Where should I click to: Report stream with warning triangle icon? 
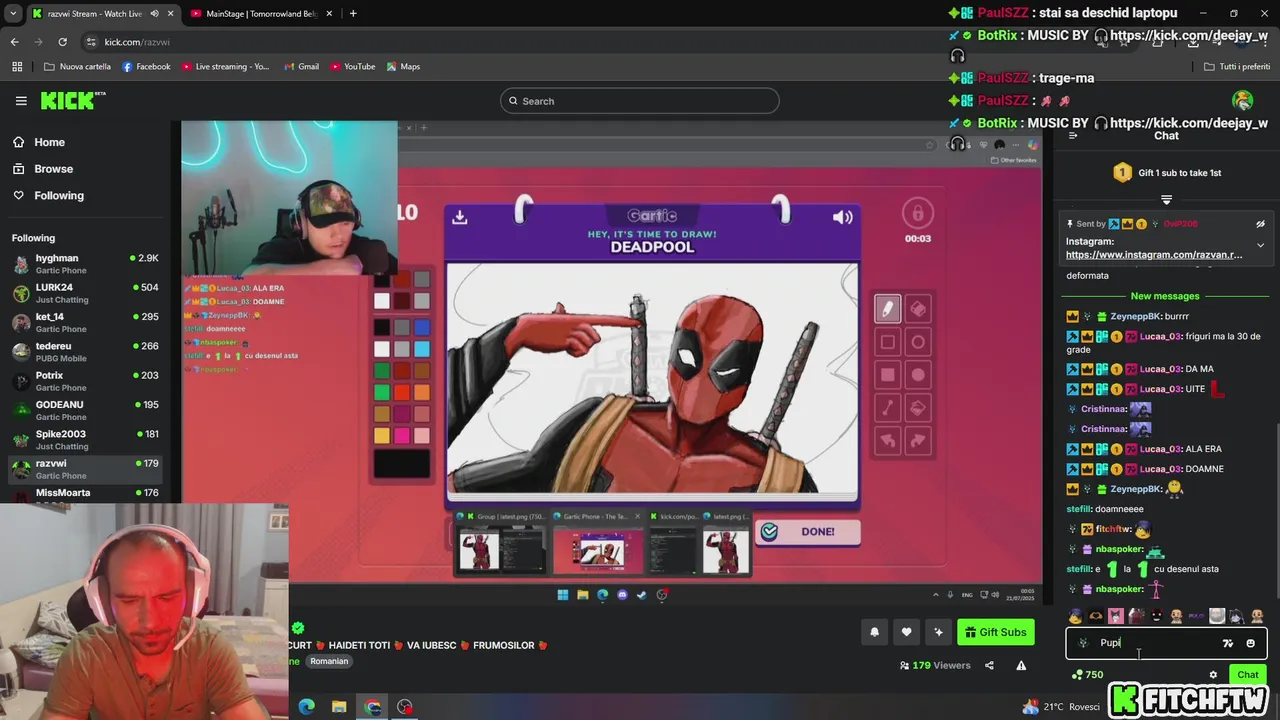coord(1021,665)
